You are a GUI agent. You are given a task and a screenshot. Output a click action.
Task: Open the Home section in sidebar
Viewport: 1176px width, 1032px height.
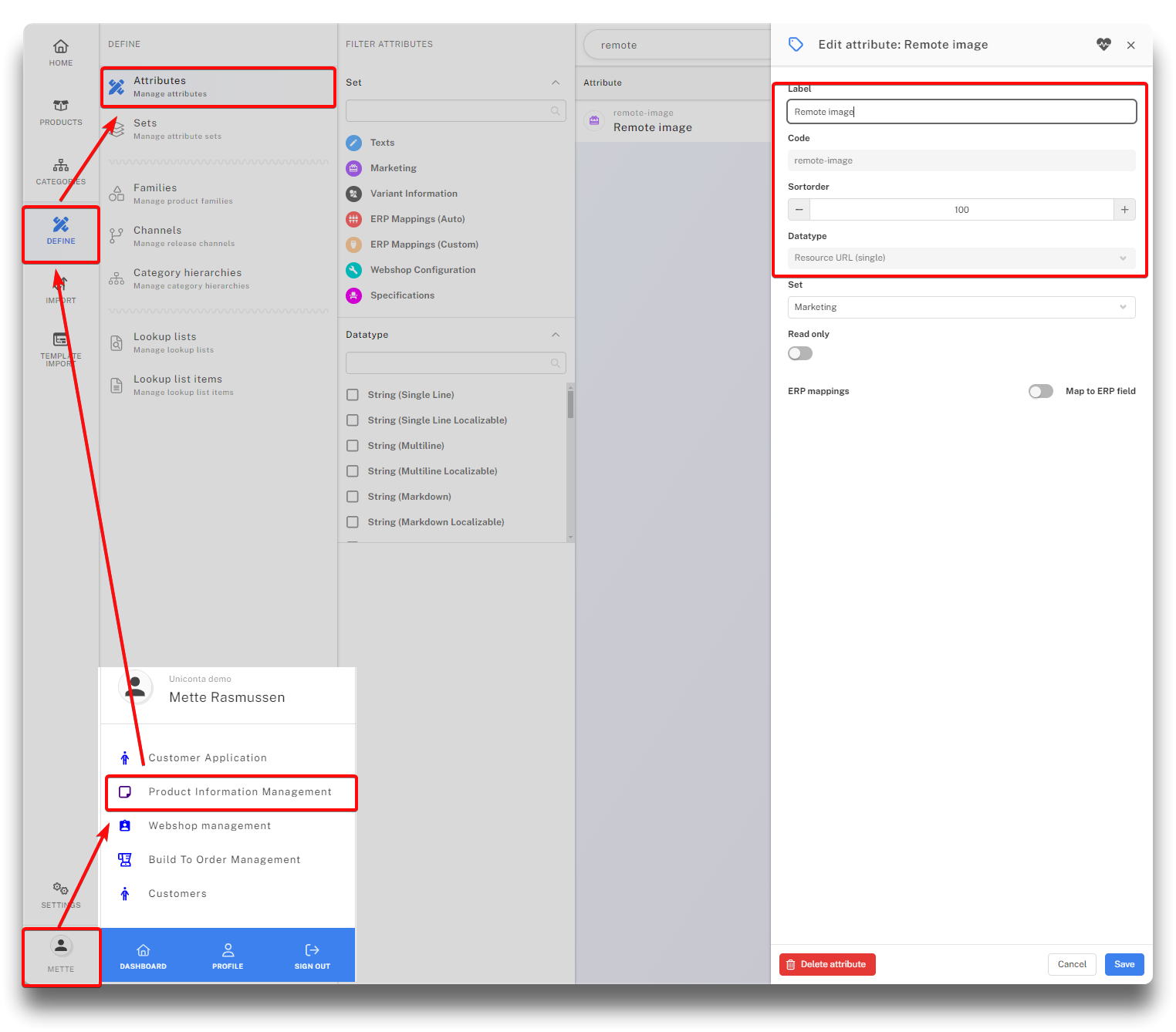[x=61, y=52]
